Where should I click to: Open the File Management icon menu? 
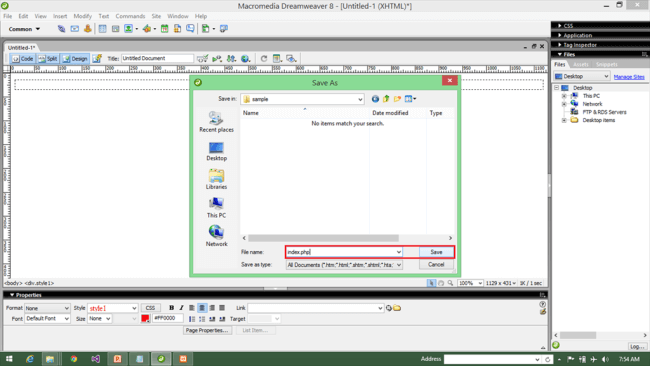pyautogui.click(x=231, y=58)
